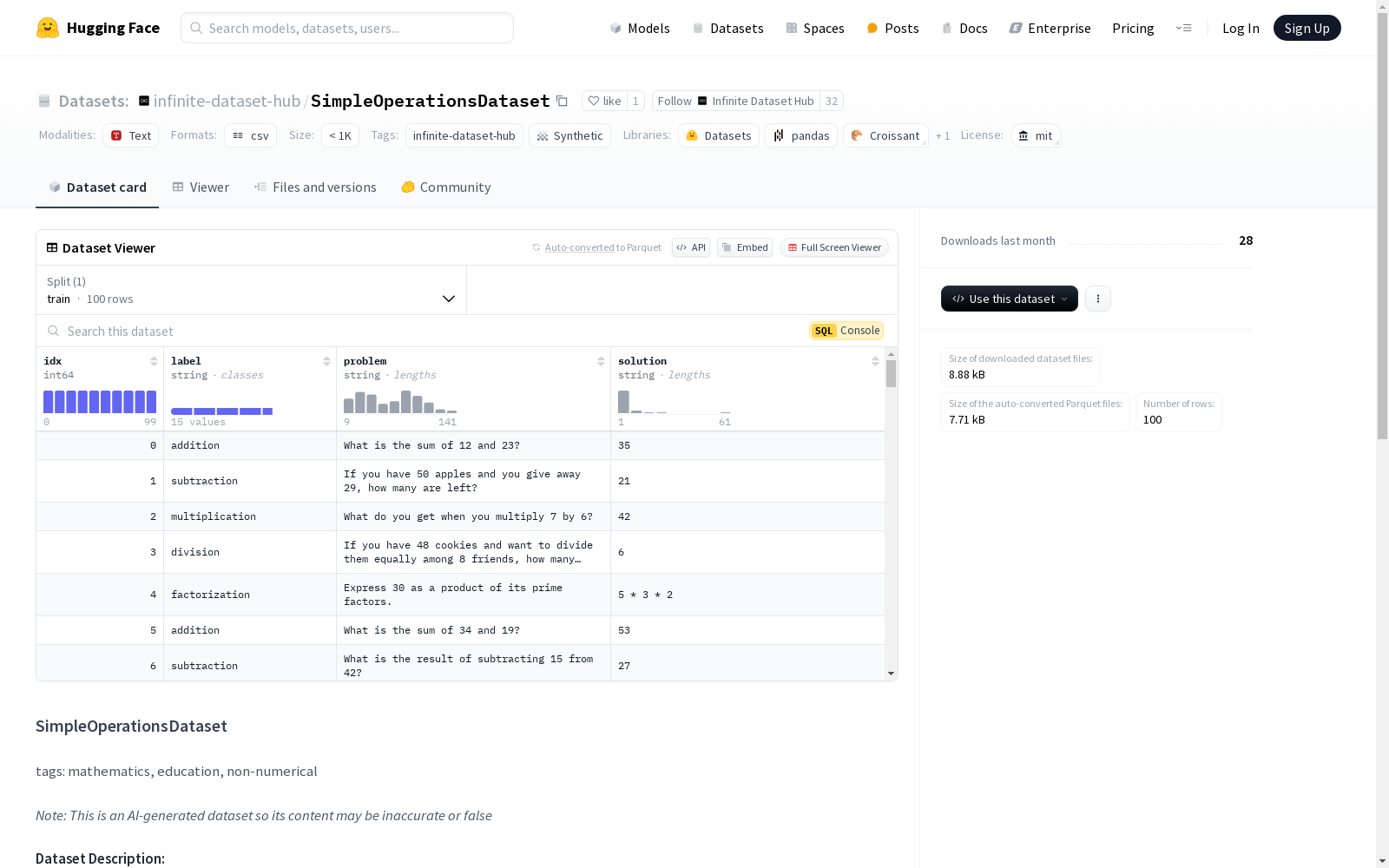This screenshot has width=1389, height=868.
Task: Open the infinite-dataset-hub owner link
Action: (227, 101)
